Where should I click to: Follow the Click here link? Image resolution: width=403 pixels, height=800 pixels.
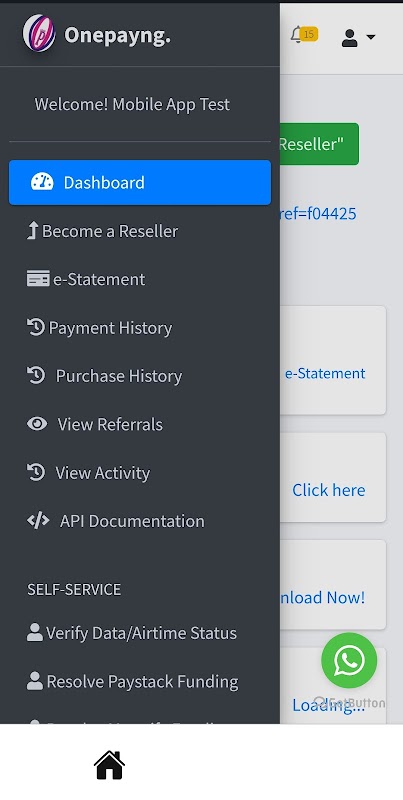click(329, 490)
